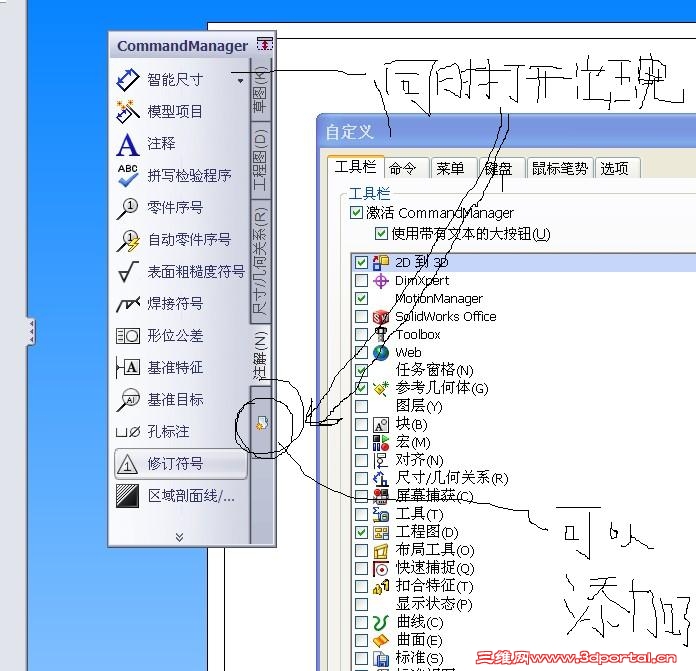Select the 零件序号 balloon tool

160,208
